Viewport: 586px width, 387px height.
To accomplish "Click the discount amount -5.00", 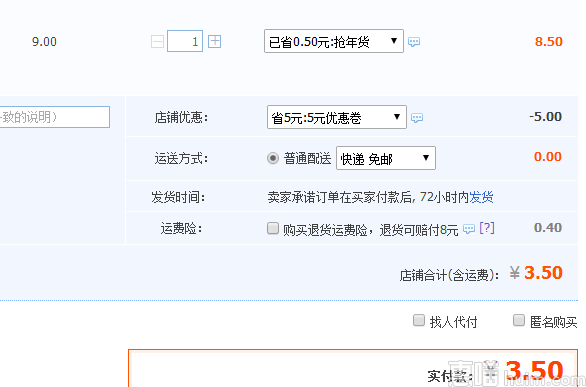I will (x=546, y=117).
